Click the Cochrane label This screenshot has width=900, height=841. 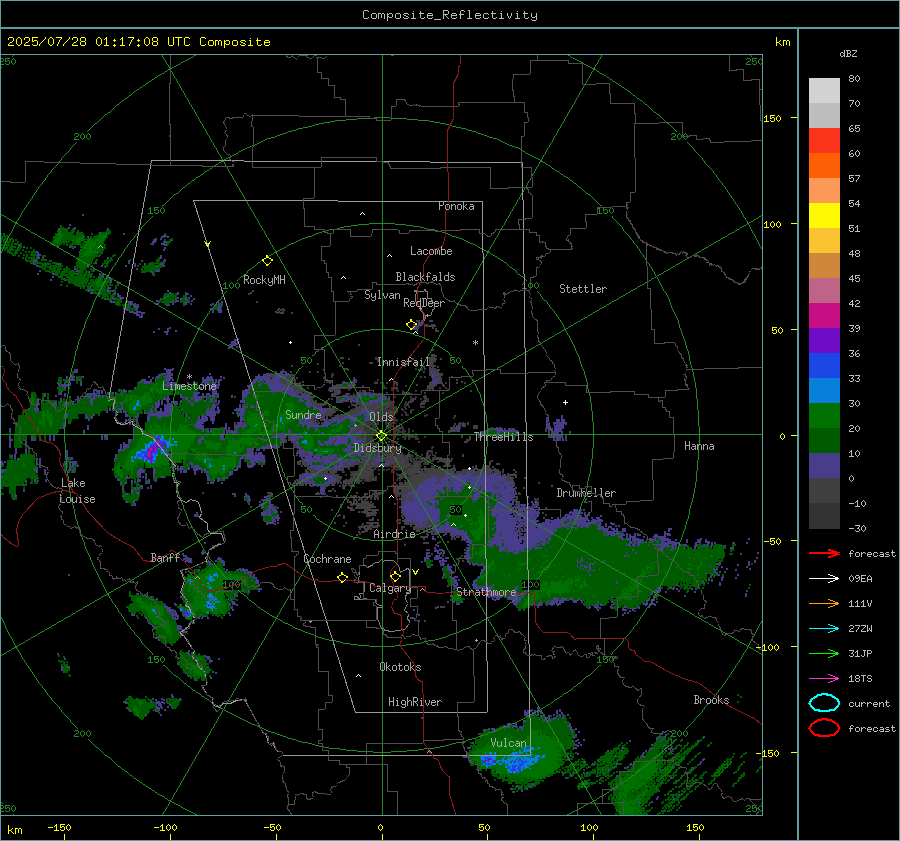[x=327, y=559]
